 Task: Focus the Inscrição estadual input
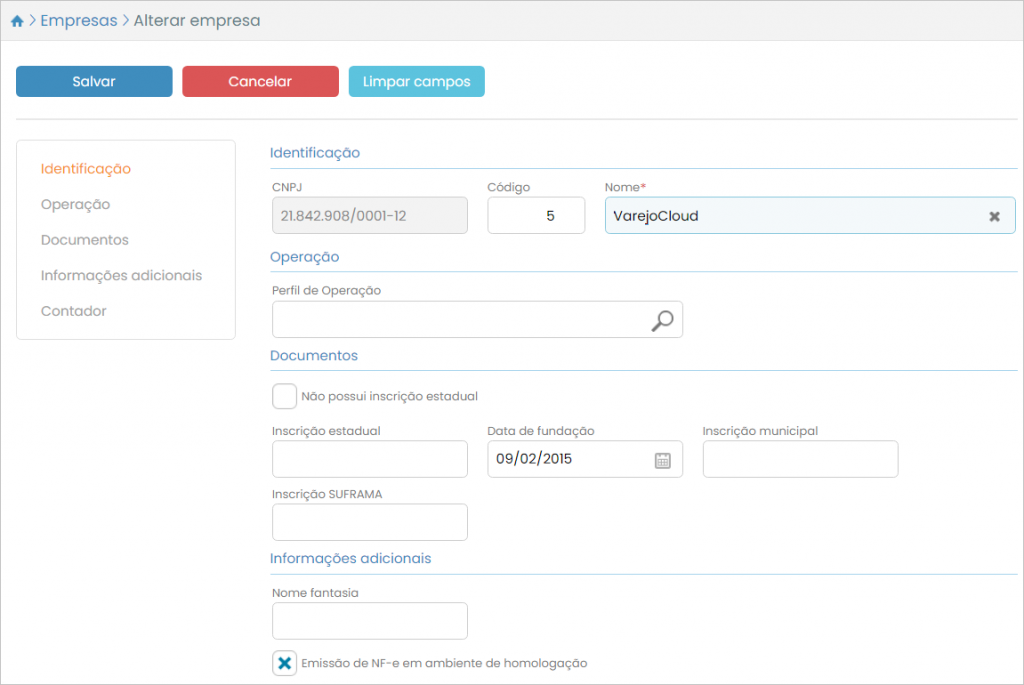coord(369,459)
